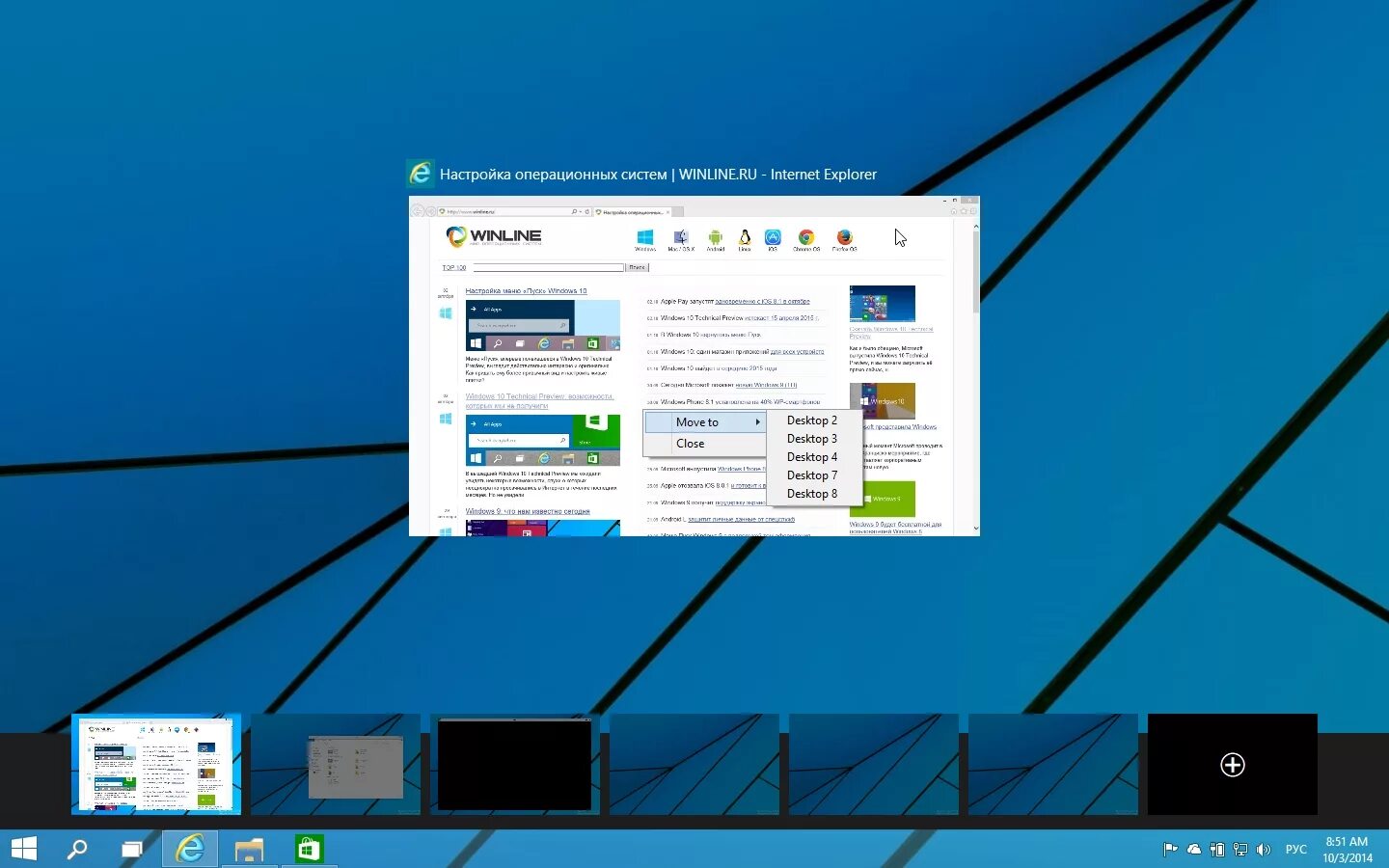Viewport: 1389px width, 868px height.
Task: Launch the Store app from the taskbar
Action: tap(308, 849)
